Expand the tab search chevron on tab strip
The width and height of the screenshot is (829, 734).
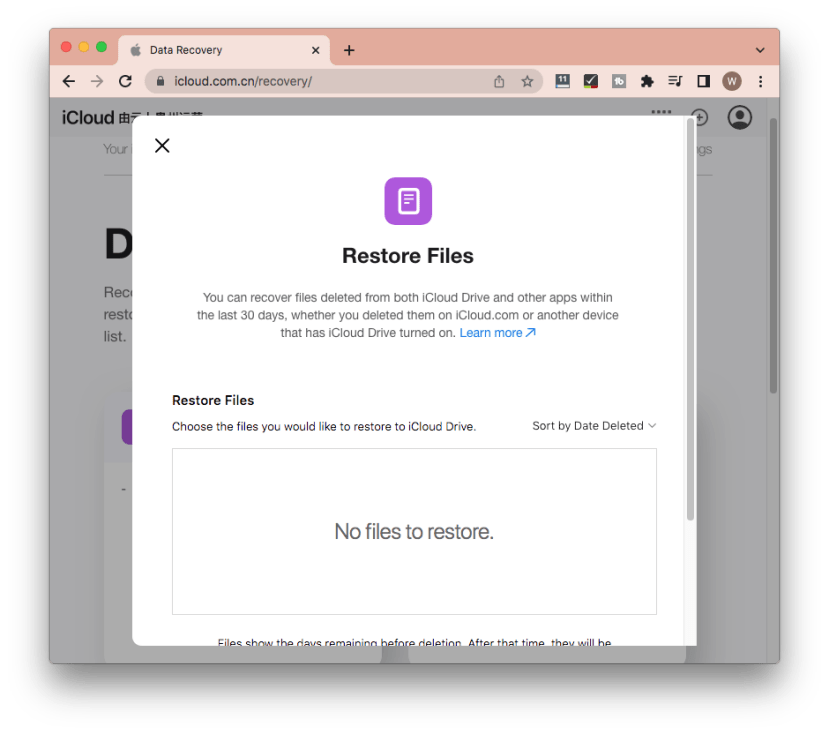(758, 49)
